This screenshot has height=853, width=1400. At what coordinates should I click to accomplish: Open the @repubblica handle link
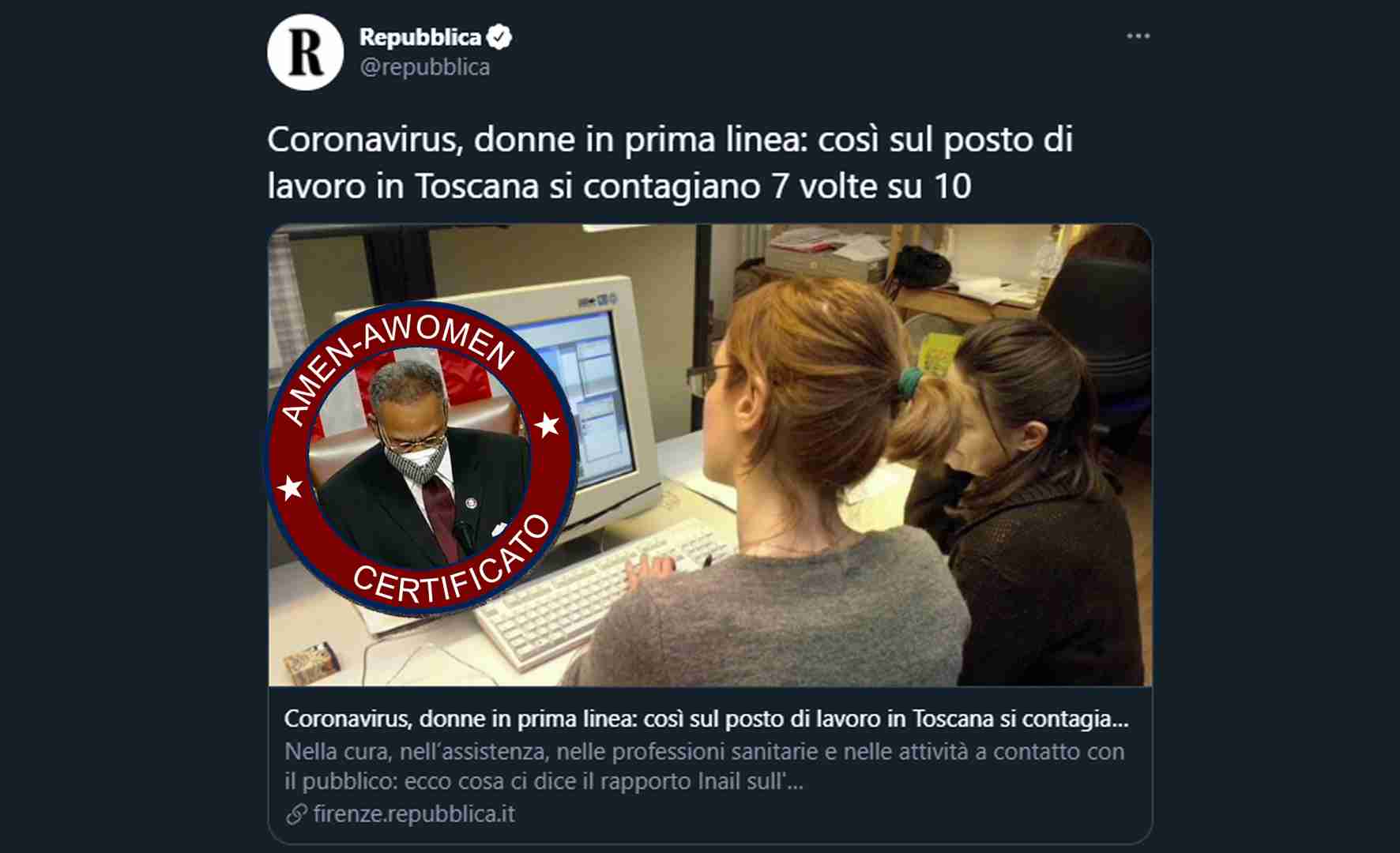point(424,67)
